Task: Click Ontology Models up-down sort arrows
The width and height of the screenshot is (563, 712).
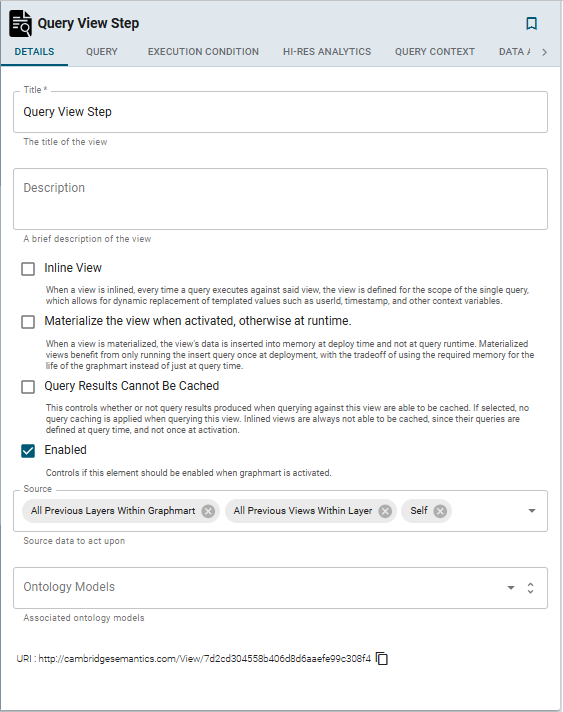Action: [x=530, y=588]
